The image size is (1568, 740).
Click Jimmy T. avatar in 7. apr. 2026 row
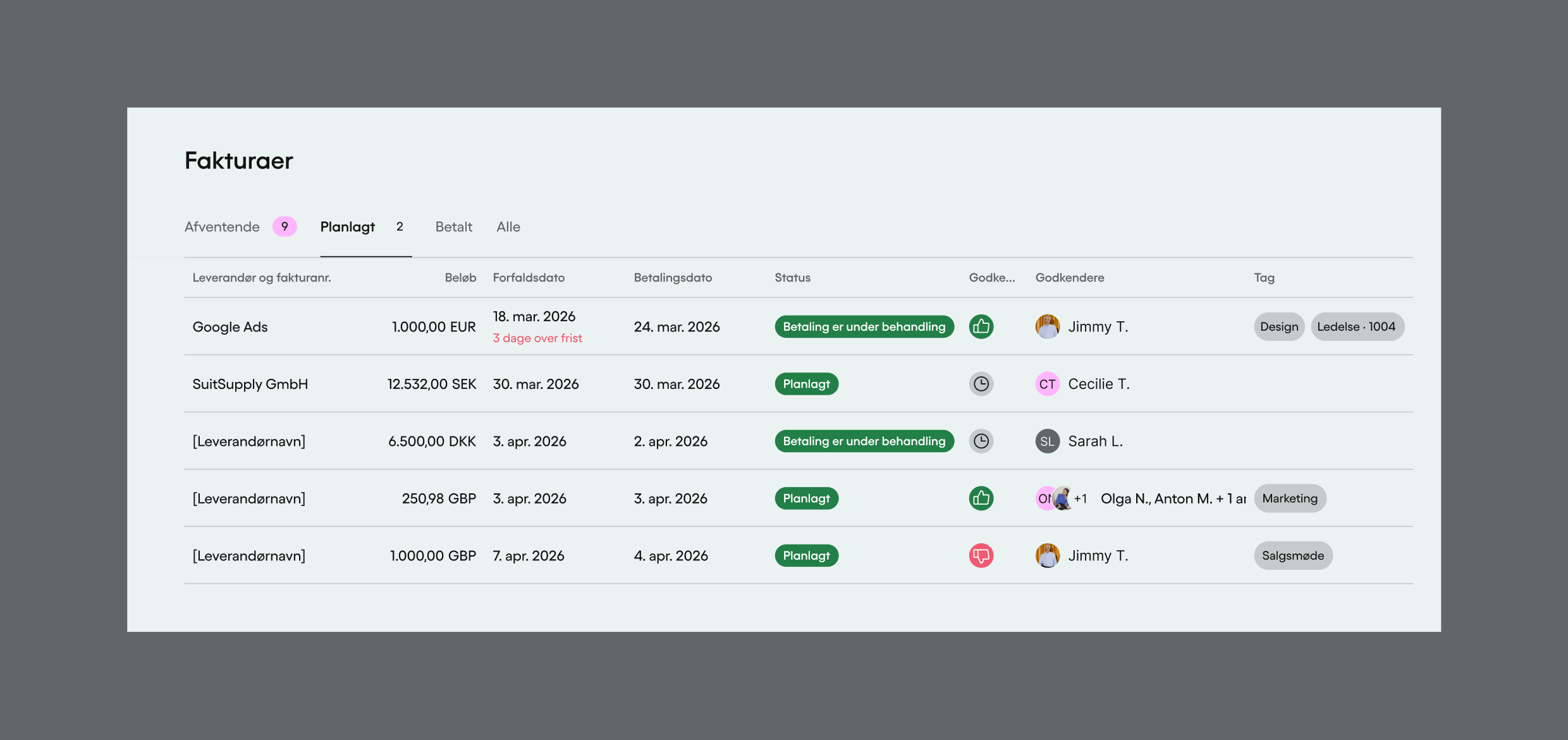tap(1048, 555)
